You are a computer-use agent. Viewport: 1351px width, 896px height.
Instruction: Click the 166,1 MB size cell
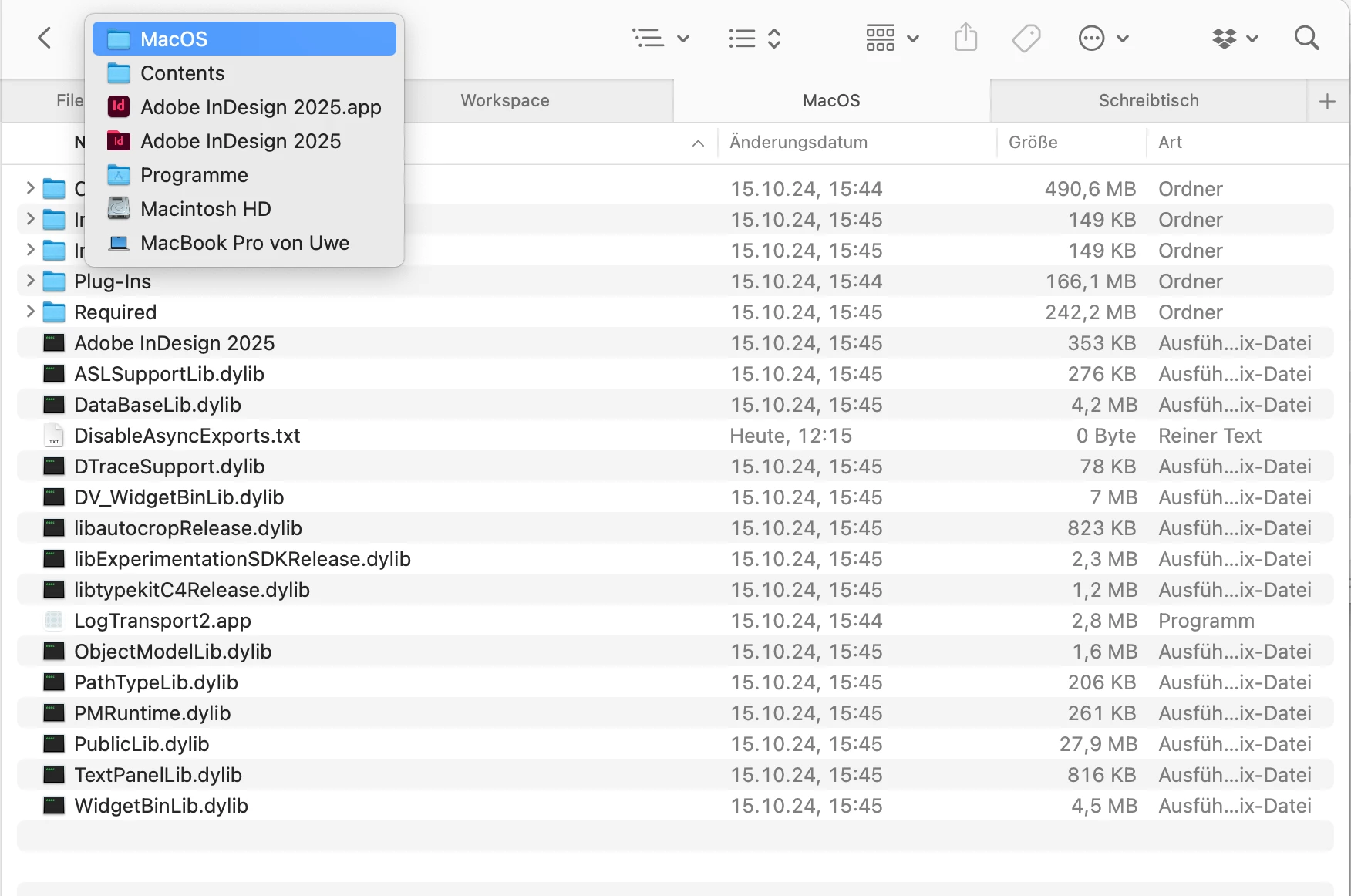point(1091,281)
